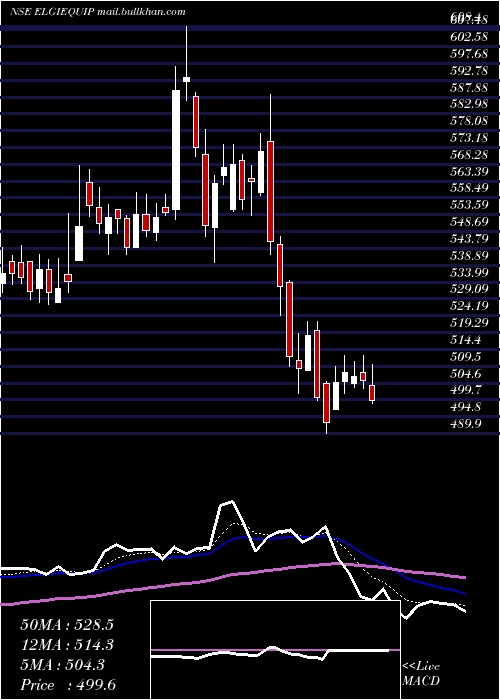Select the 602.58 price level label
The width and height of the screenshot is (500, 700).
tap(469, 36)
